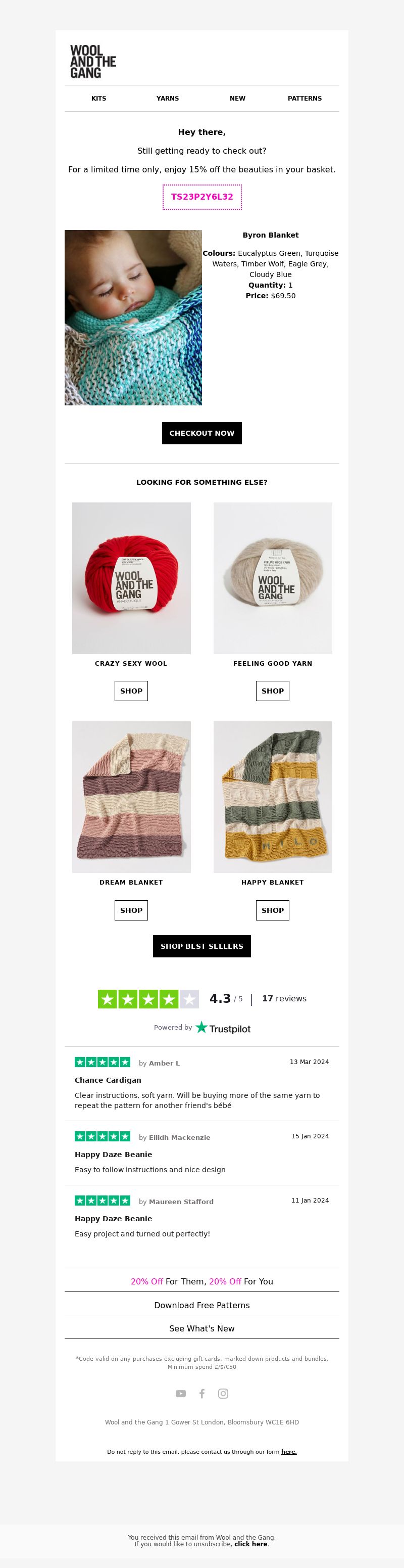Click the See What's New link
404x1568 pixels.
[x=202, y=1328]
